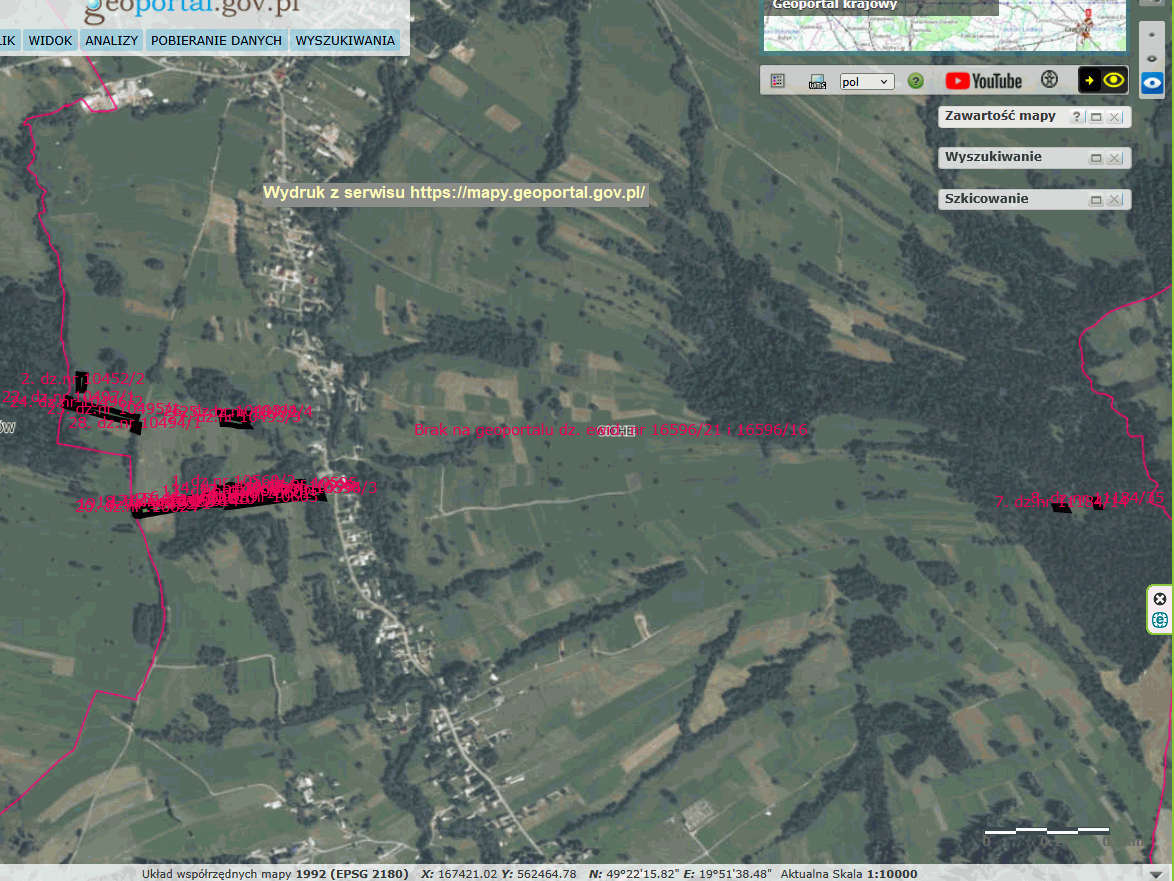This screenshot has width=1174, height=881.
Task: Toggle the blue eye visibility button
Action: point(1152,82)
